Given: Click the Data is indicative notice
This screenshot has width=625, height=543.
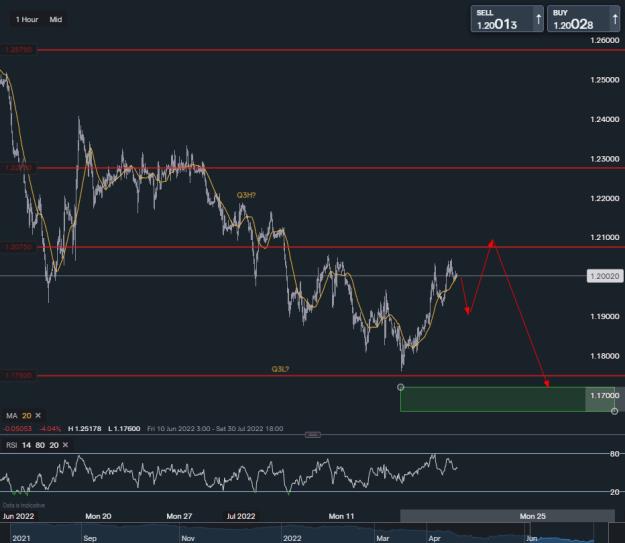Looking at the screenshot, I should tap(24, 505).
